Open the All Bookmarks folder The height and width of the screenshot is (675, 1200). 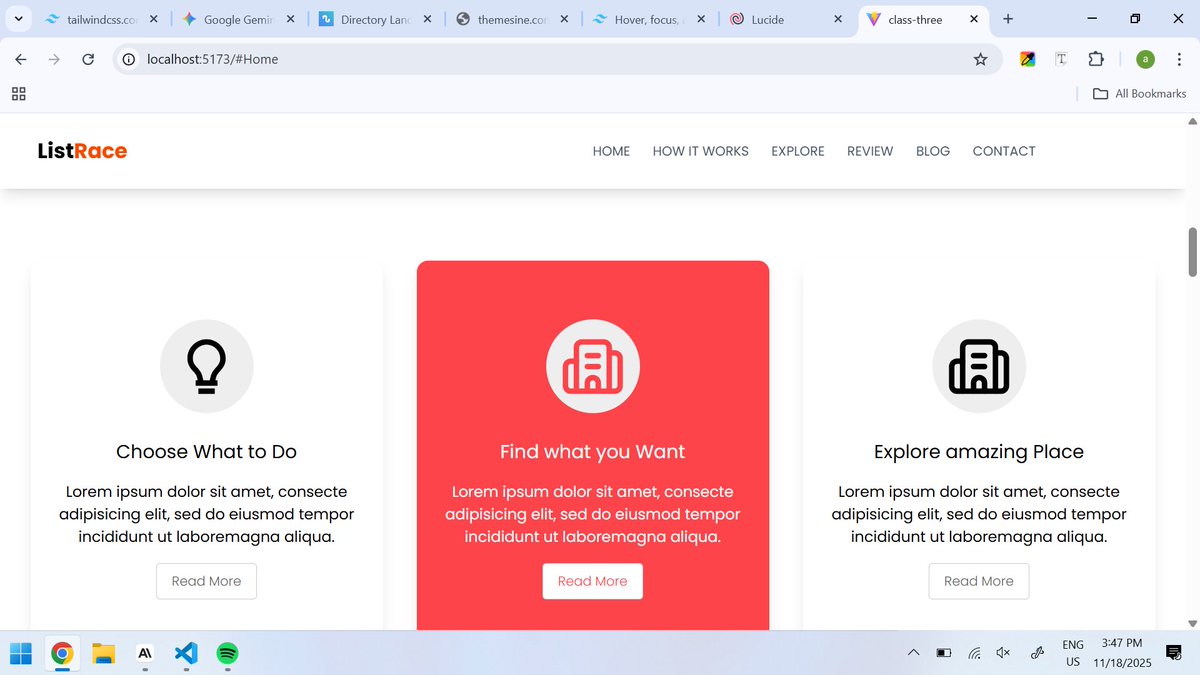pos(1139,93)
